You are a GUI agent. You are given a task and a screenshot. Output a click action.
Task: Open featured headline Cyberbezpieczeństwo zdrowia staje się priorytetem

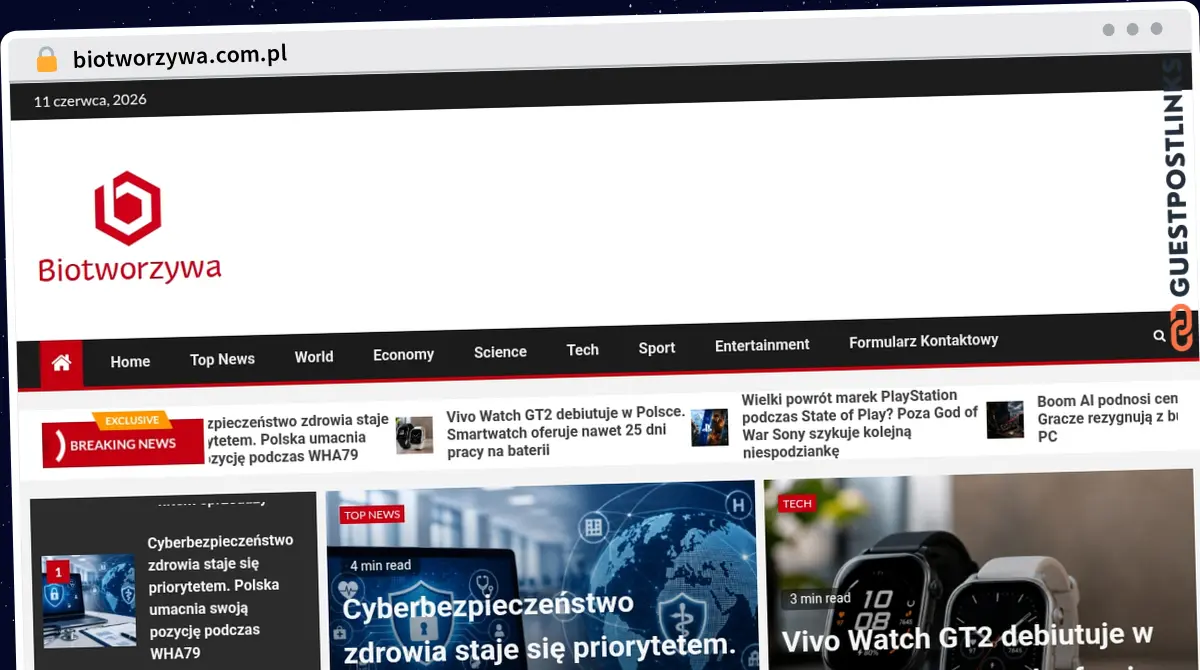[x=539, y=628]
